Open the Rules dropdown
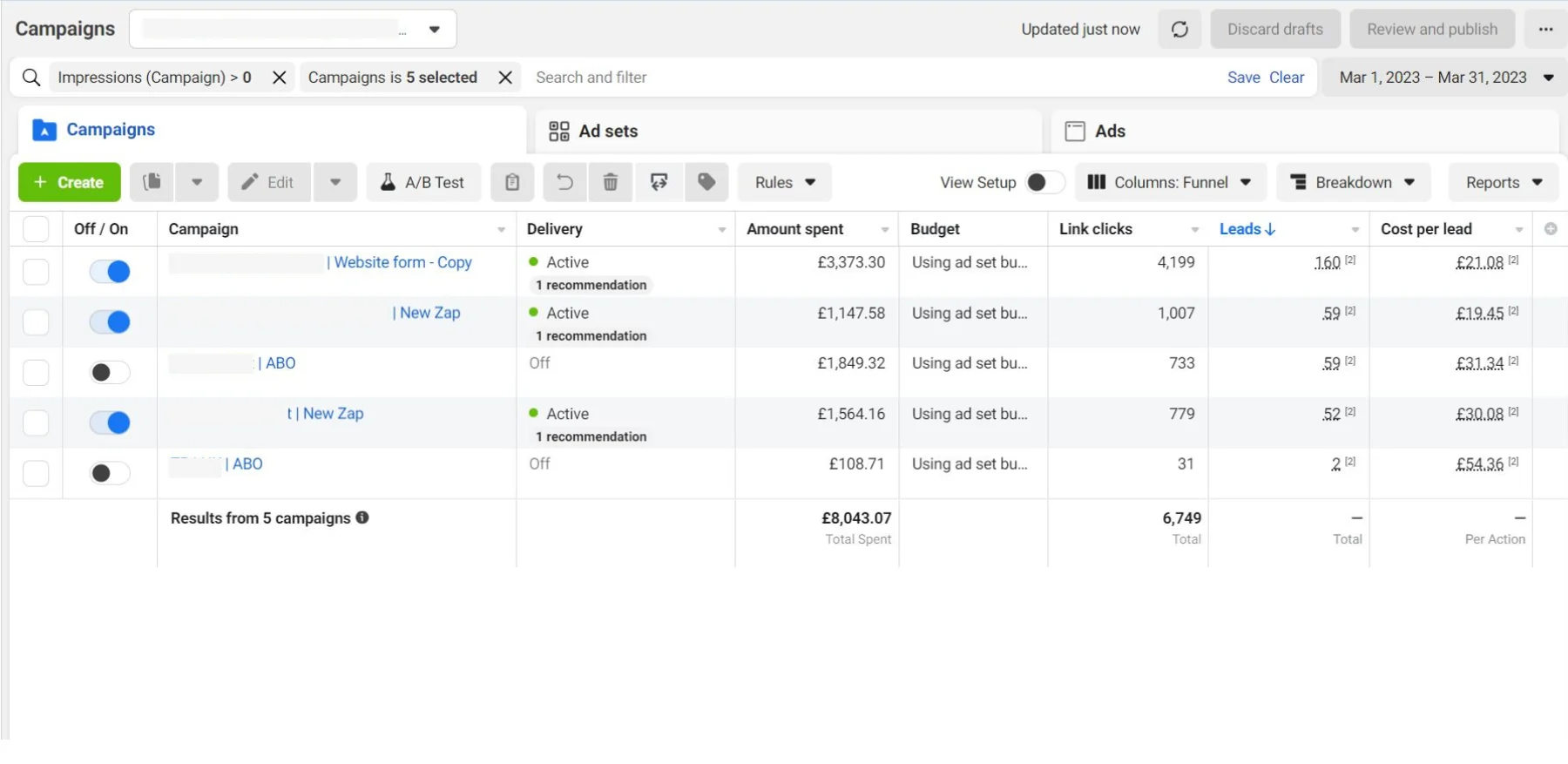 point(785,182)
